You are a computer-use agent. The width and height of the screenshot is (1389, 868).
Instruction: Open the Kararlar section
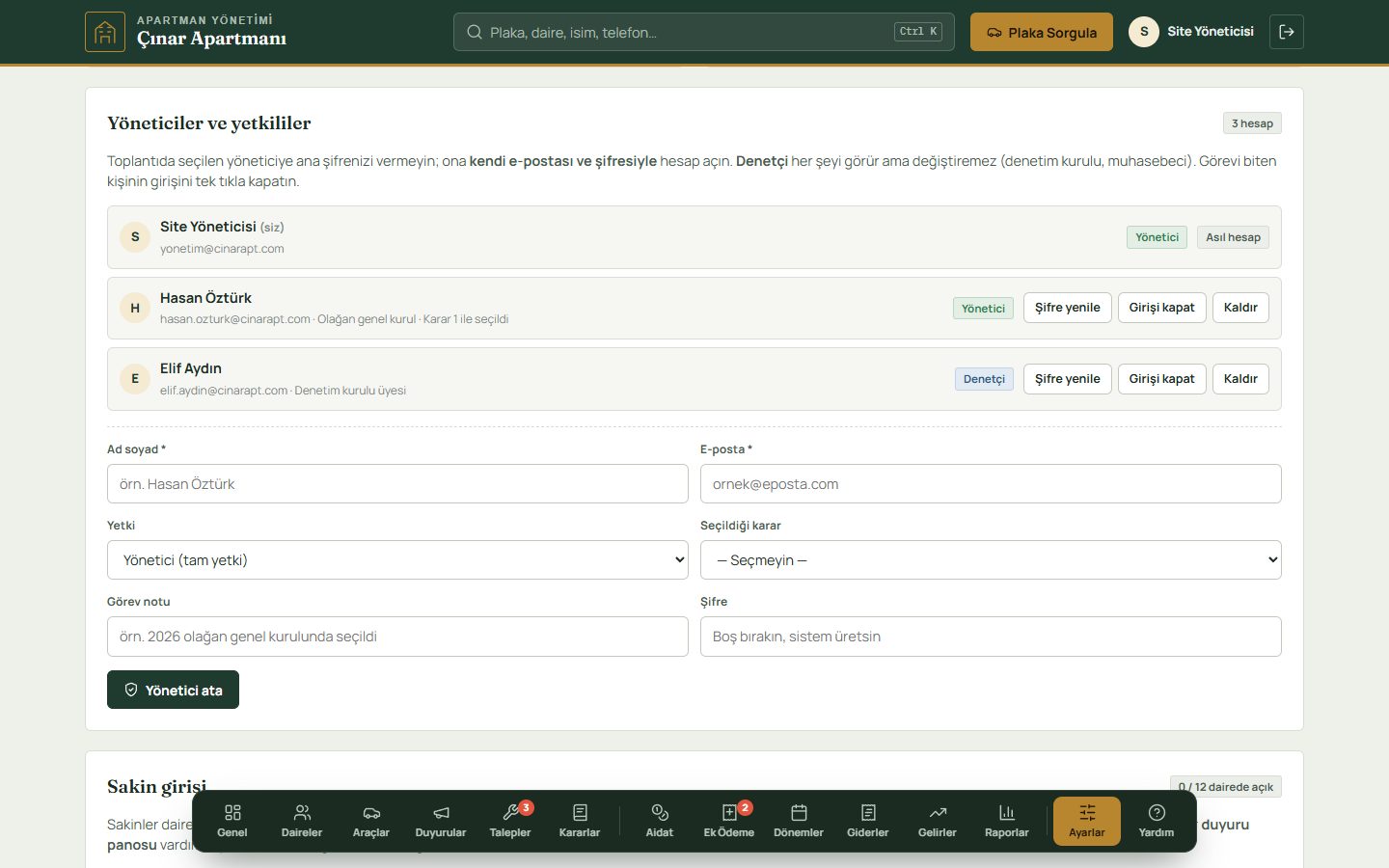coord(580,821)
